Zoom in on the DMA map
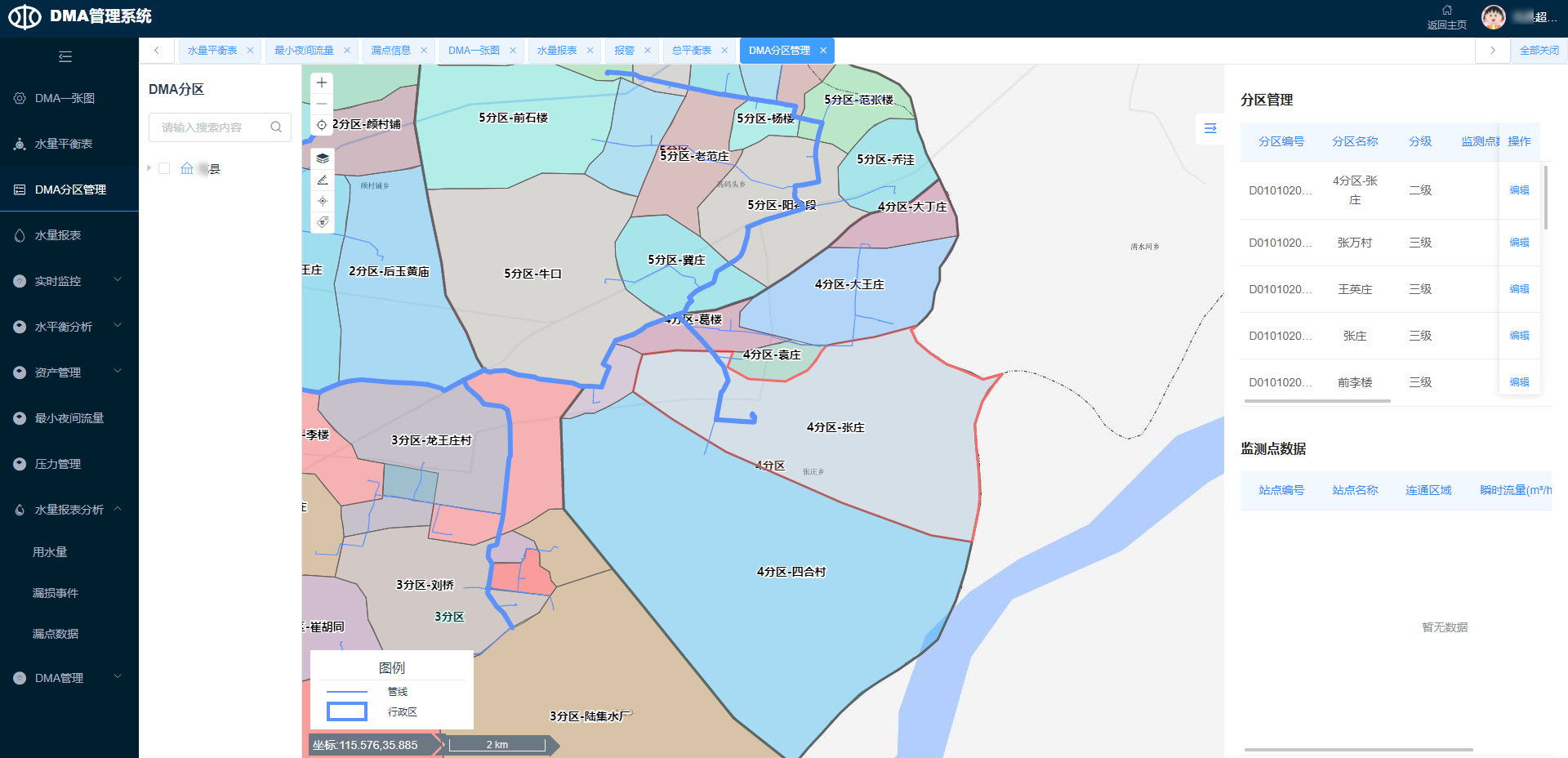Viewport: 1568px width, 758px height. coord(322,82)
